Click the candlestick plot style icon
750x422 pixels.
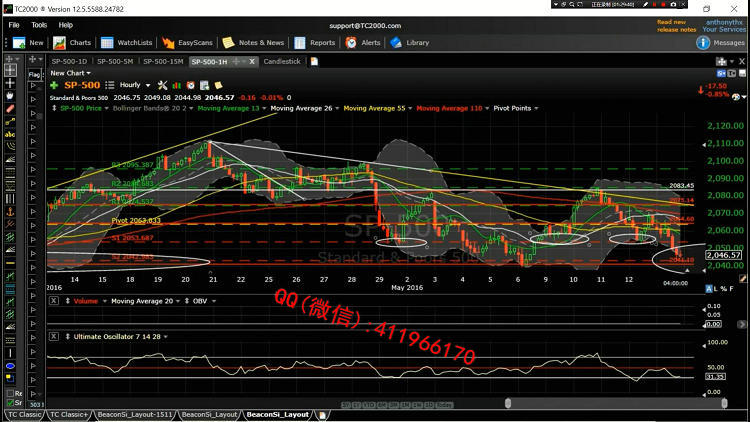coord(176,85)
